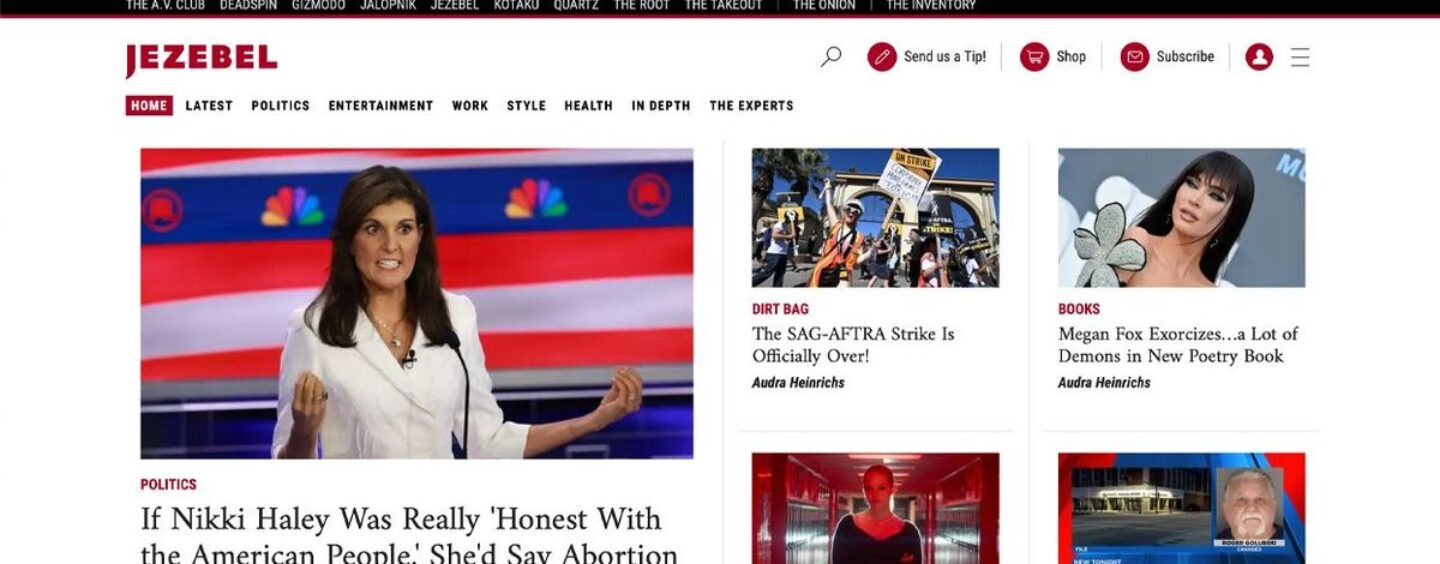Screen dimensions: 1440x564
Task: Open the user account profile icon
Action: [x=1259, y=57]
